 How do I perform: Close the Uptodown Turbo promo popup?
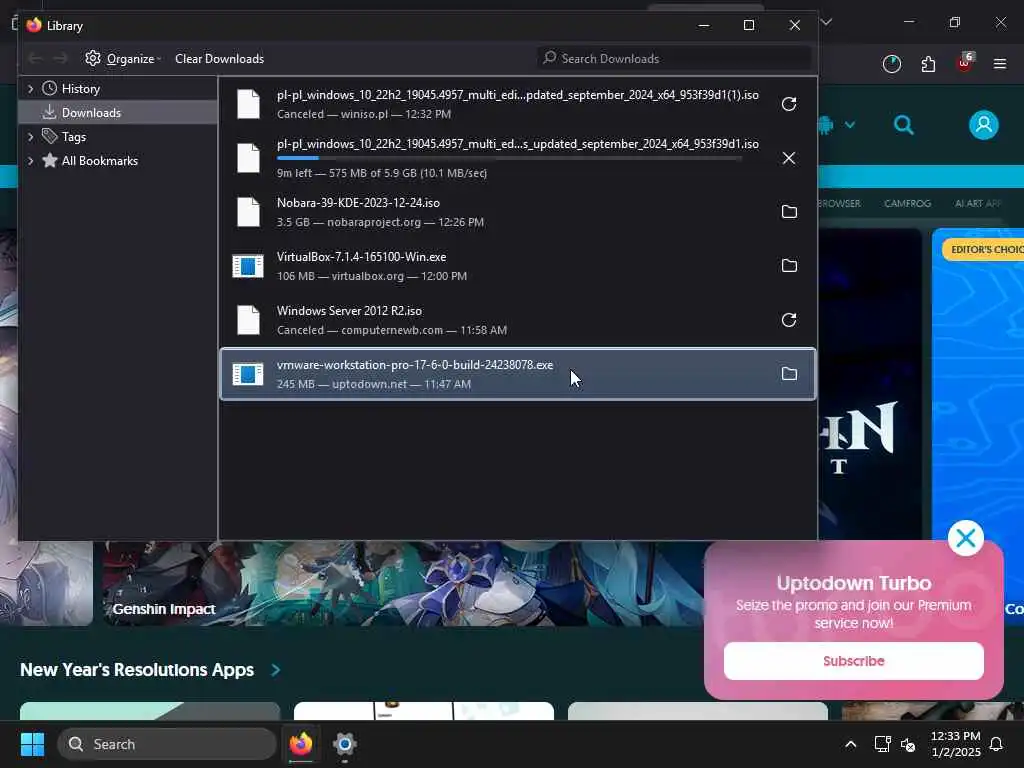965,538
